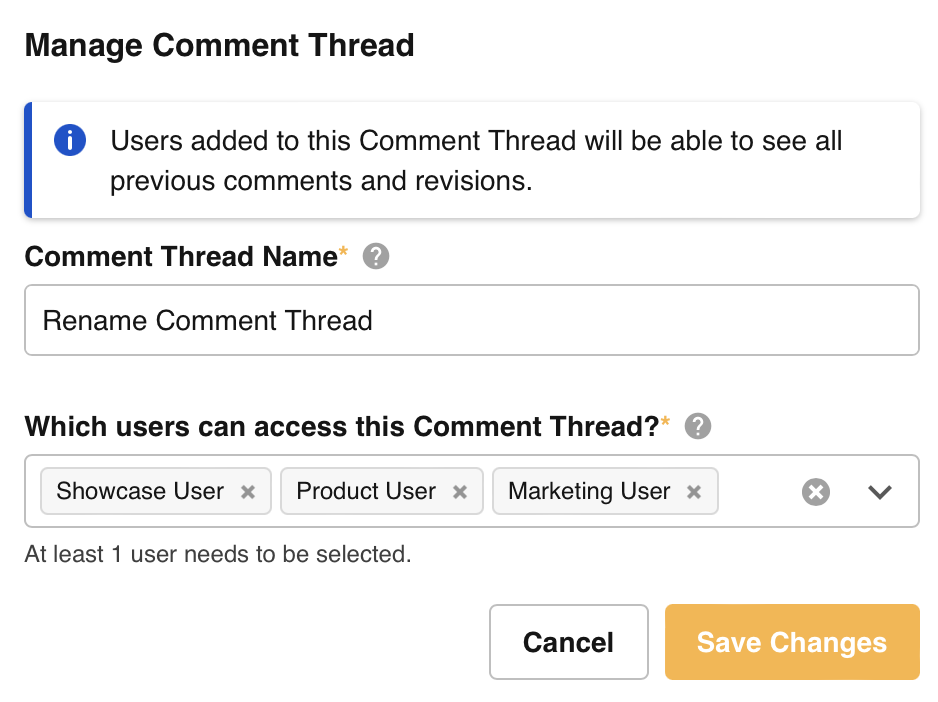Click the Marketing User chip label
The height and width of the screenshot is (702, 938).
coord(589,491)
